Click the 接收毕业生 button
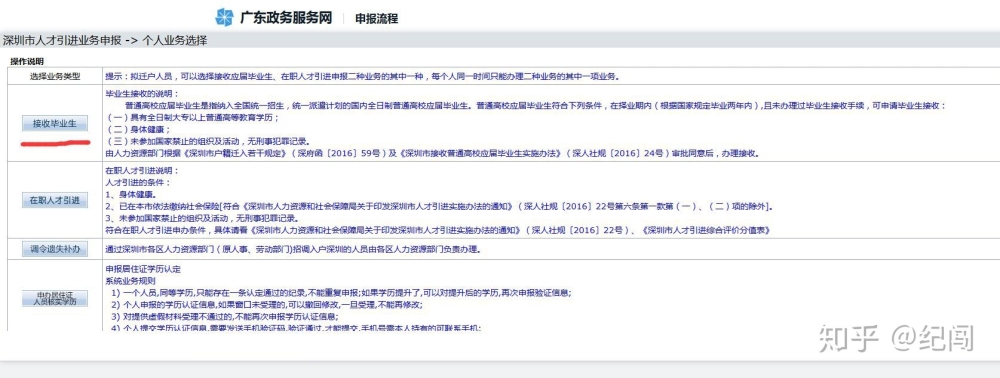This screenshot has width=1000, height=378. pos(54,123)
